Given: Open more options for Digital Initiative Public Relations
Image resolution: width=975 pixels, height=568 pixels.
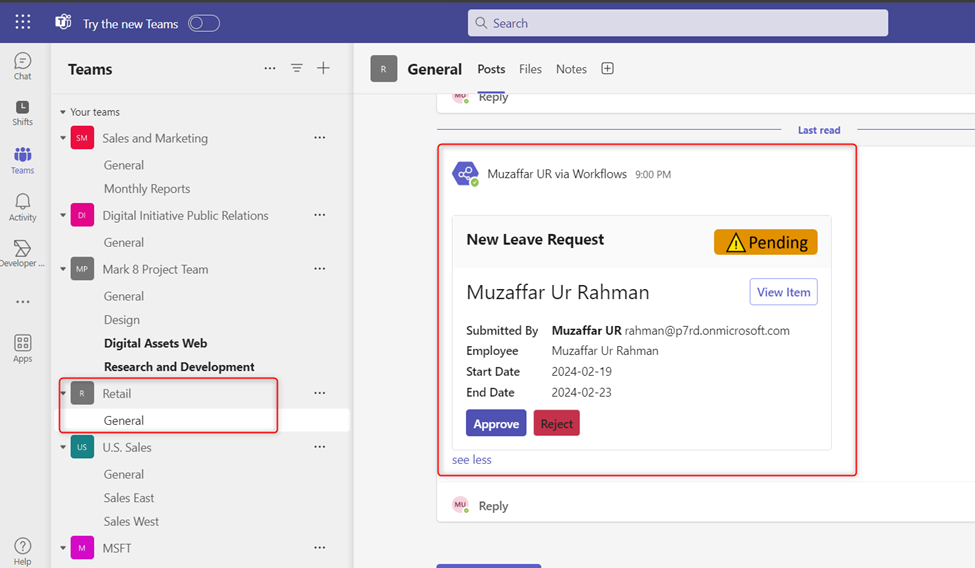Looking at the screenshot, I should [x=320, y=215].
